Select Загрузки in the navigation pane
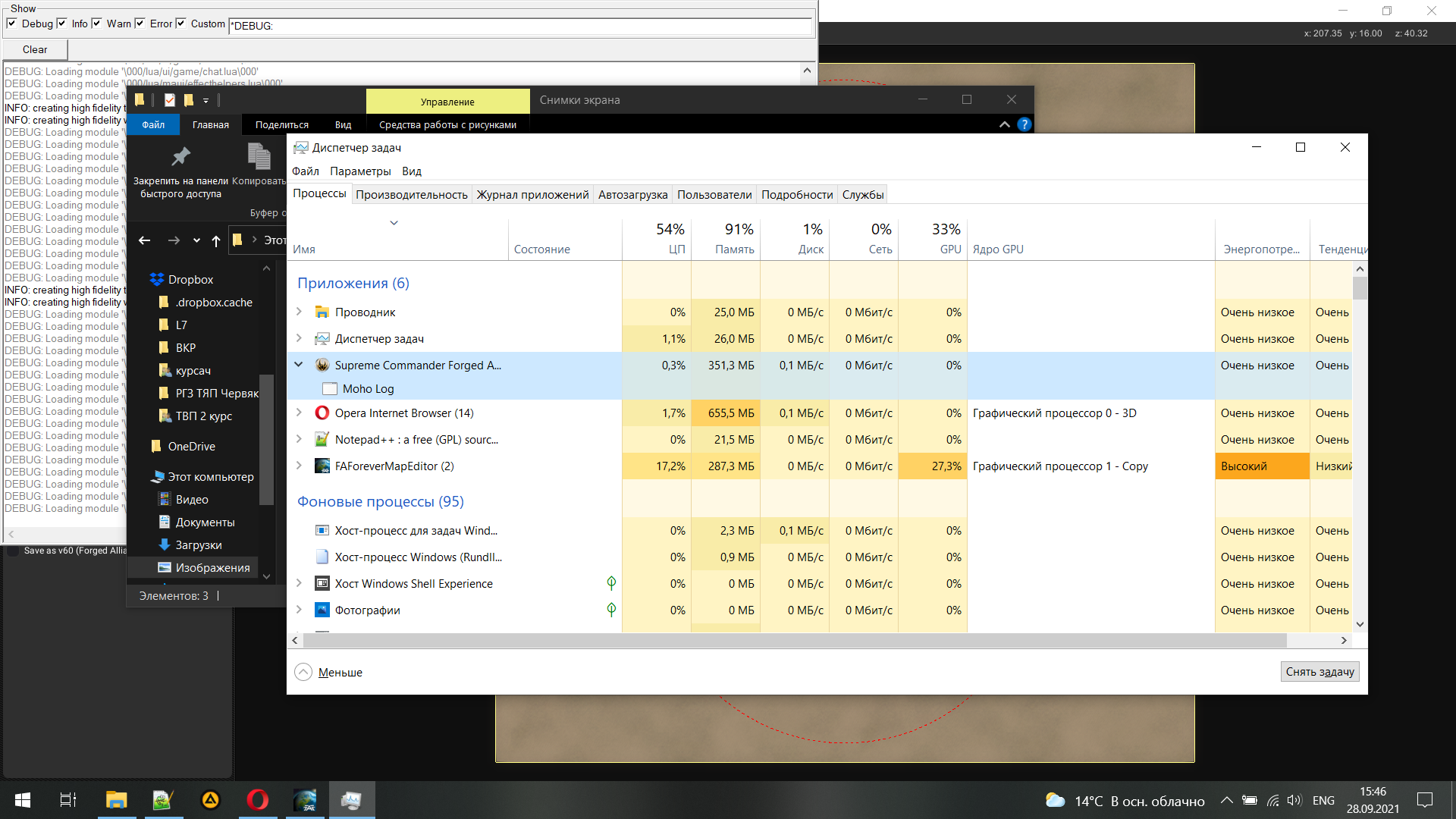The image size is (1456, 819). point(199,544)
